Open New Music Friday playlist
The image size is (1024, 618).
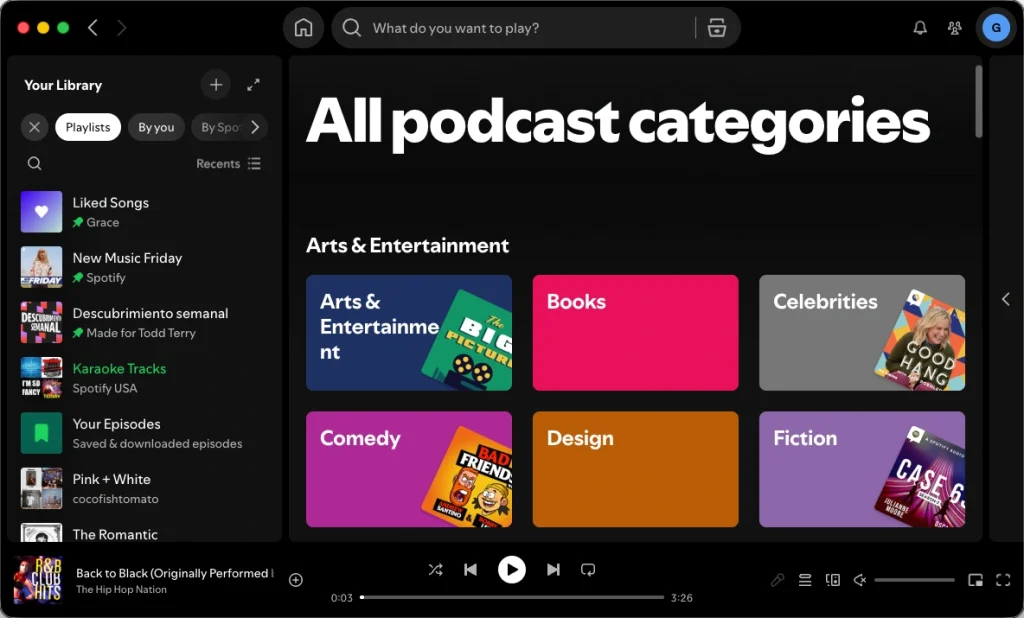click(x=144, y=267)
